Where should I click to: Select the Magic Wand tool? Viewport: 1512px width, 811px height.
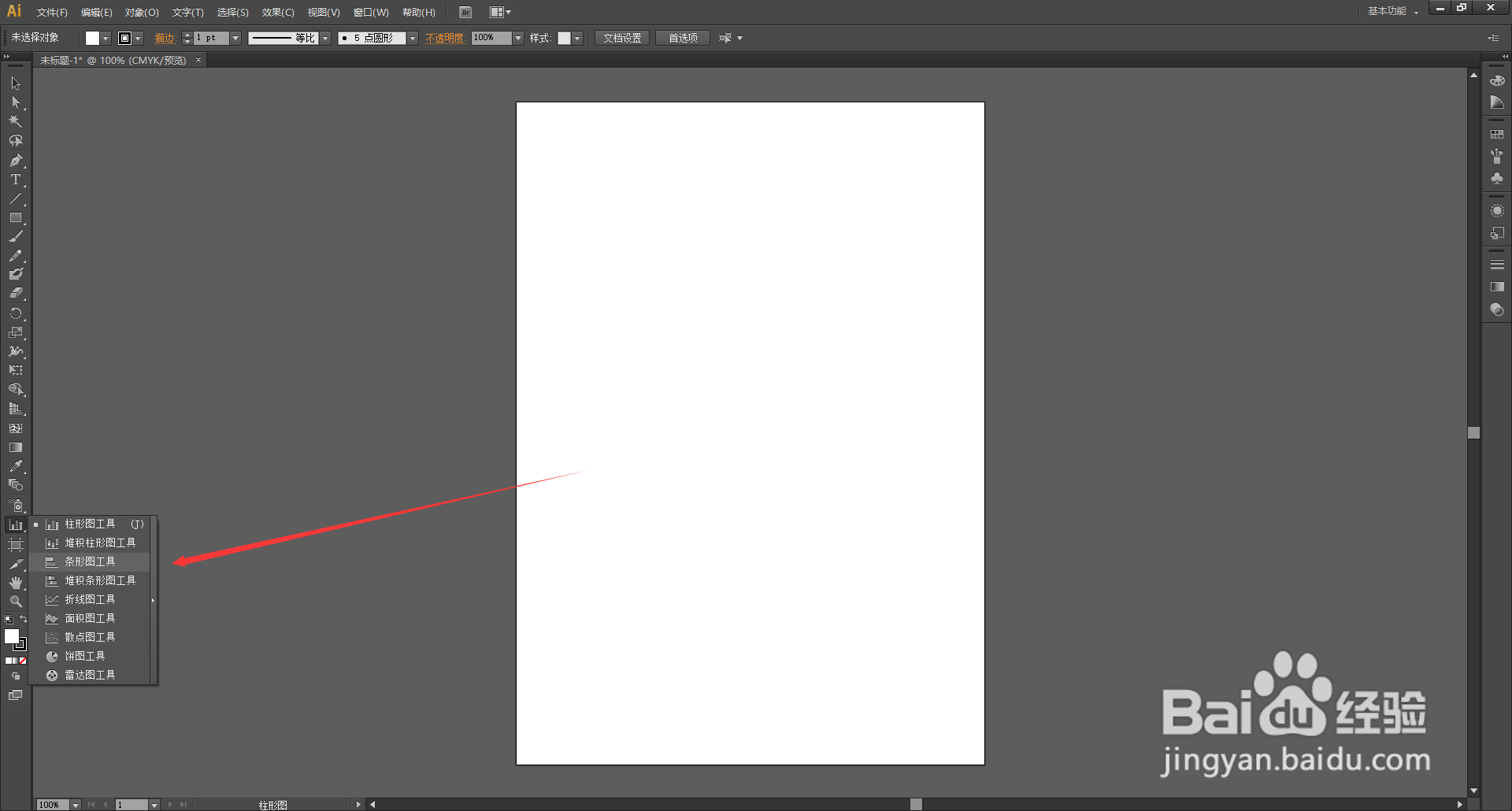(x=16, y=121)
